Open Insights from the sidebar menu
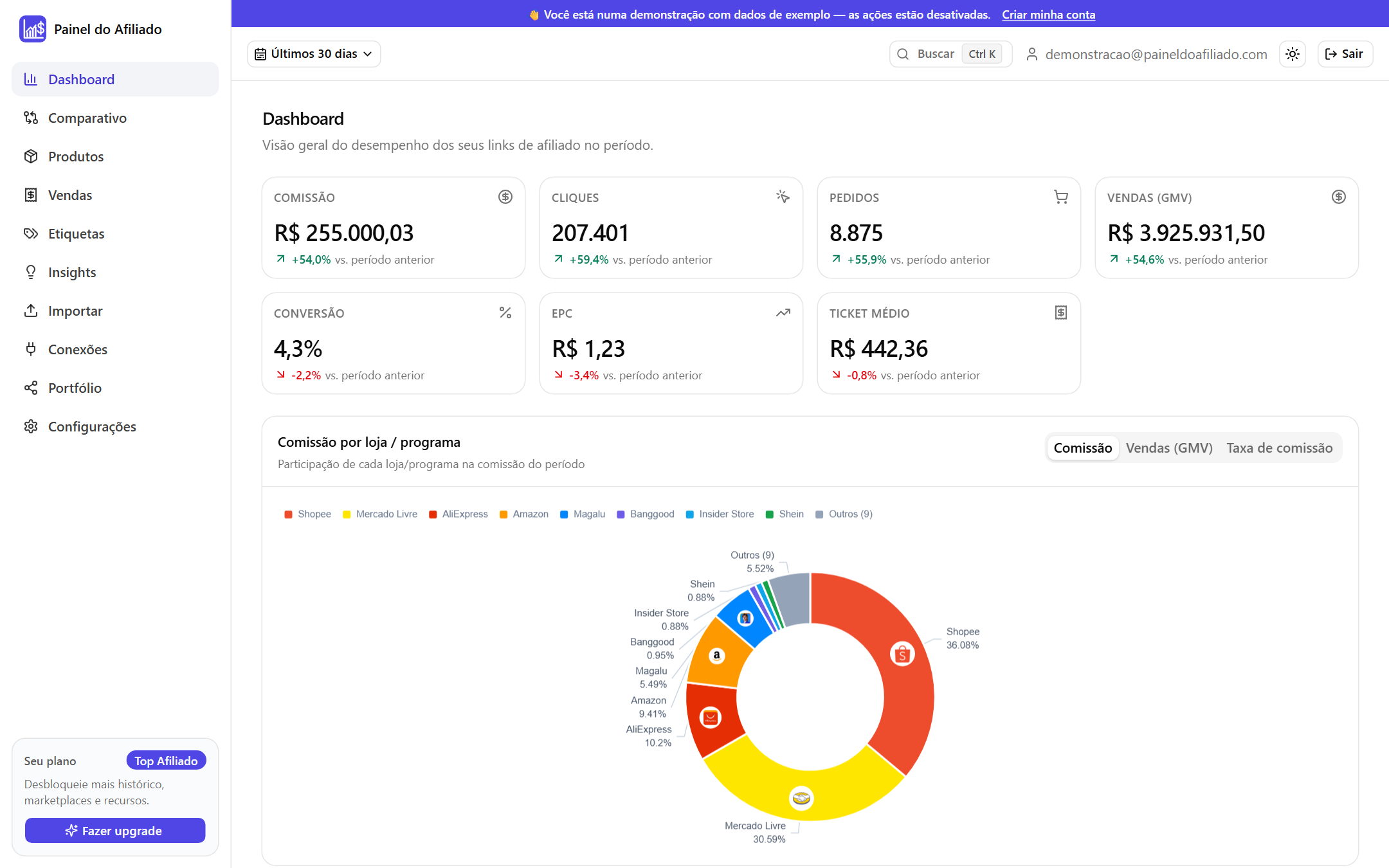The image size is (1389, 868). (x=115, y=272)
